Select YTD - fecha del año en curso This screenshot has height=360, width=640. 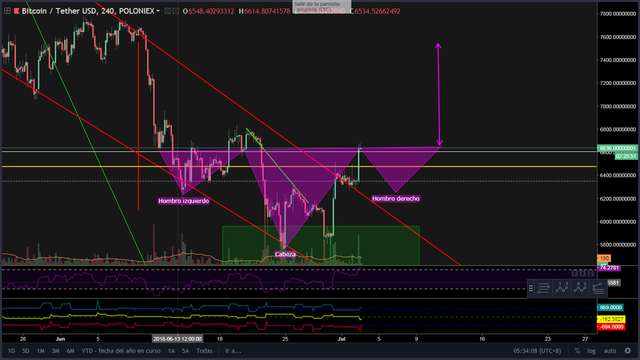click(x=121, y=351)
